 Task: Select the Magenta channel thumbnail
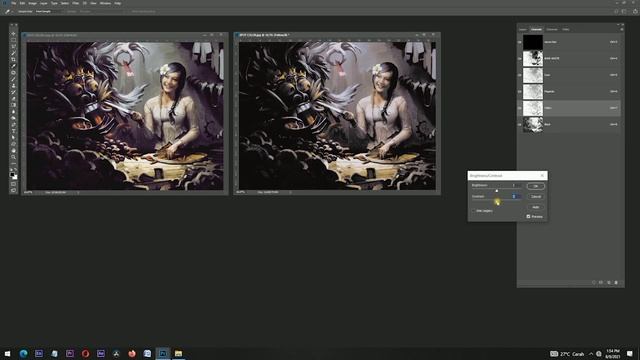(x=533, y=91)
